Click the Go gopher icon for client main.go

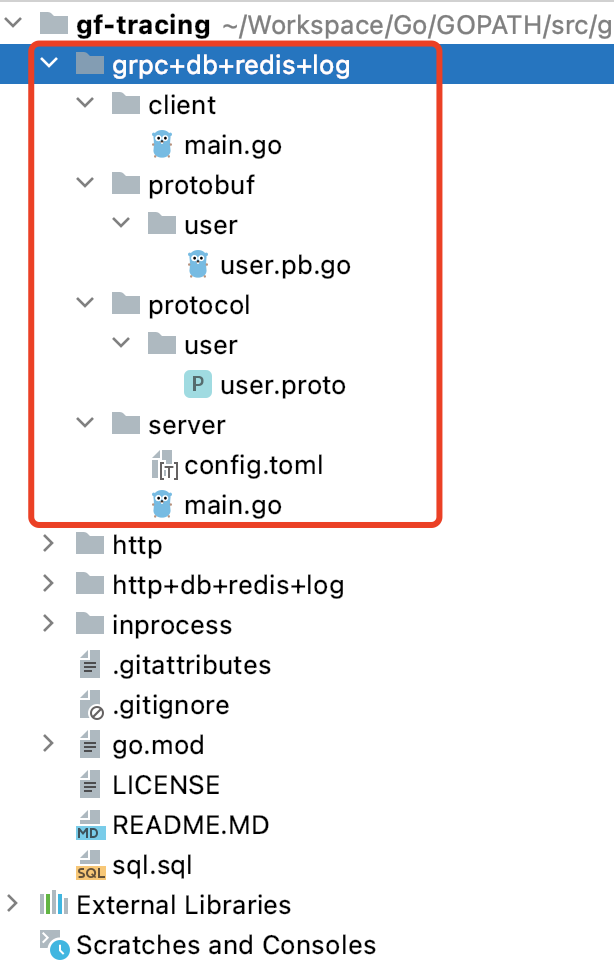(162, 145)
